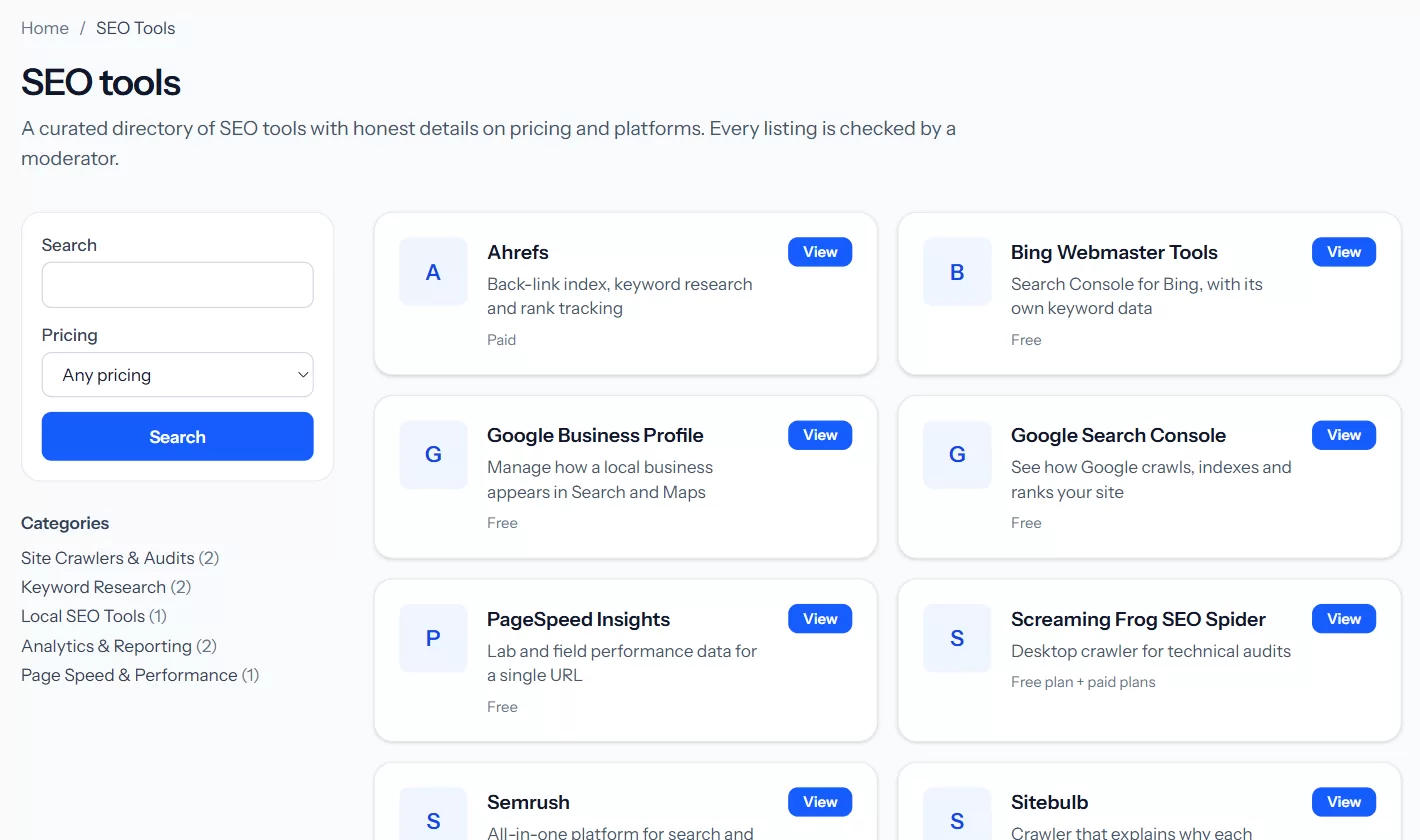Screen dimensions: 1420x840
Task: Open Keyword Research category
Action: click(x=93, y=587)
